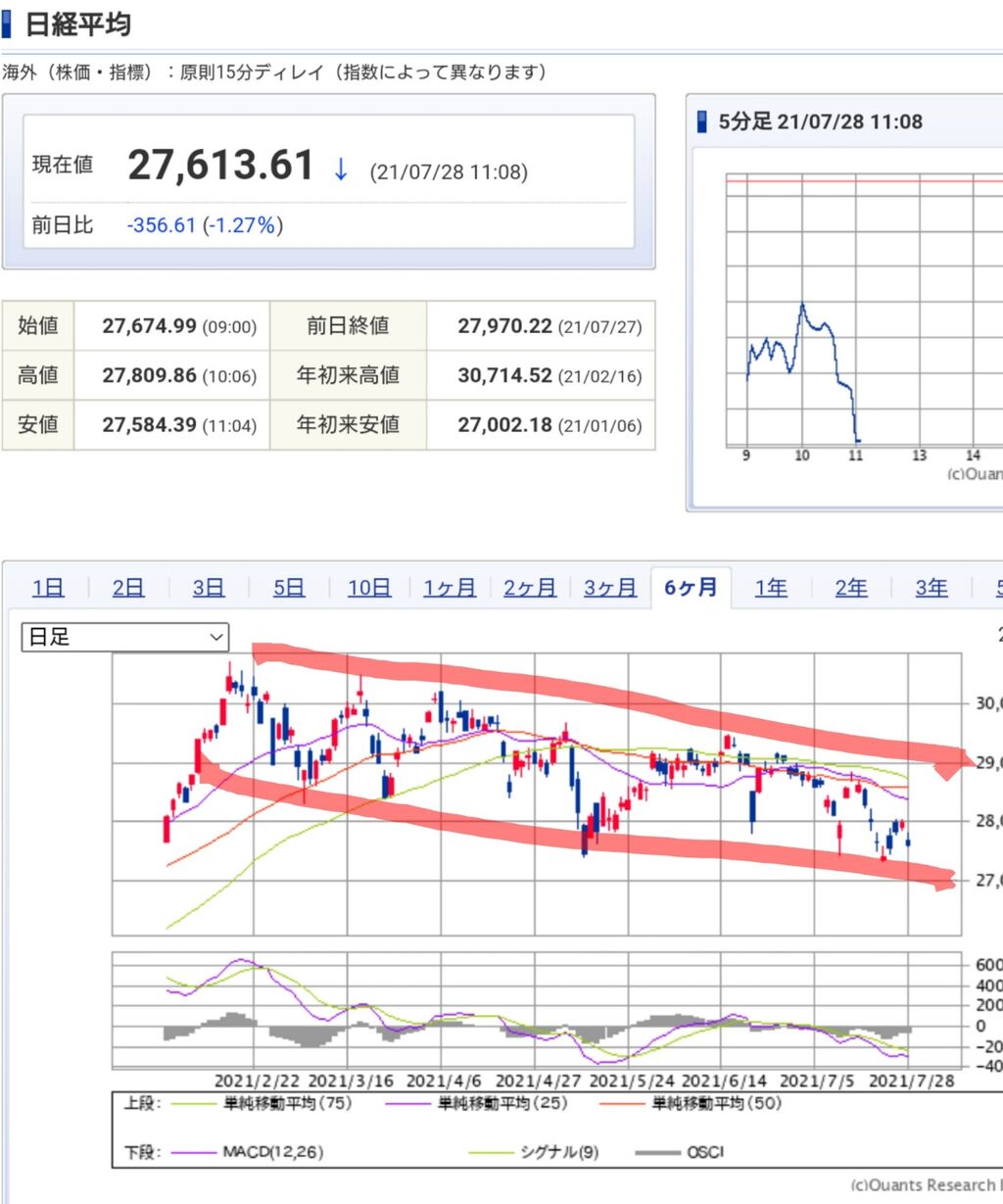The height and width of the screenshot is (1204, 1003).
Task: Click the blue marker beside 日経平均 title
Action: click(x=7, y=24)
